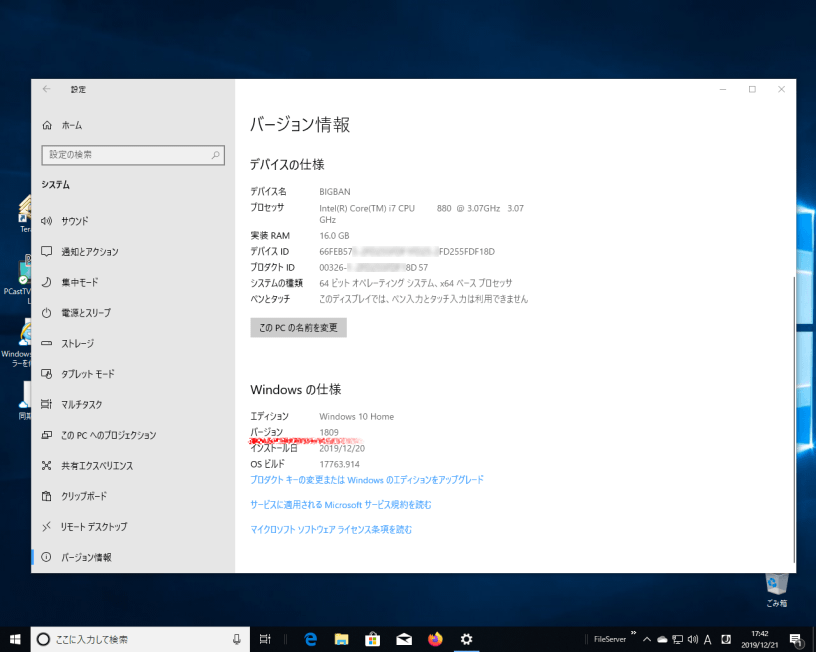Open Microsoft Store from the taskbar
Screen dimensions: 816x652
[373, 639]
